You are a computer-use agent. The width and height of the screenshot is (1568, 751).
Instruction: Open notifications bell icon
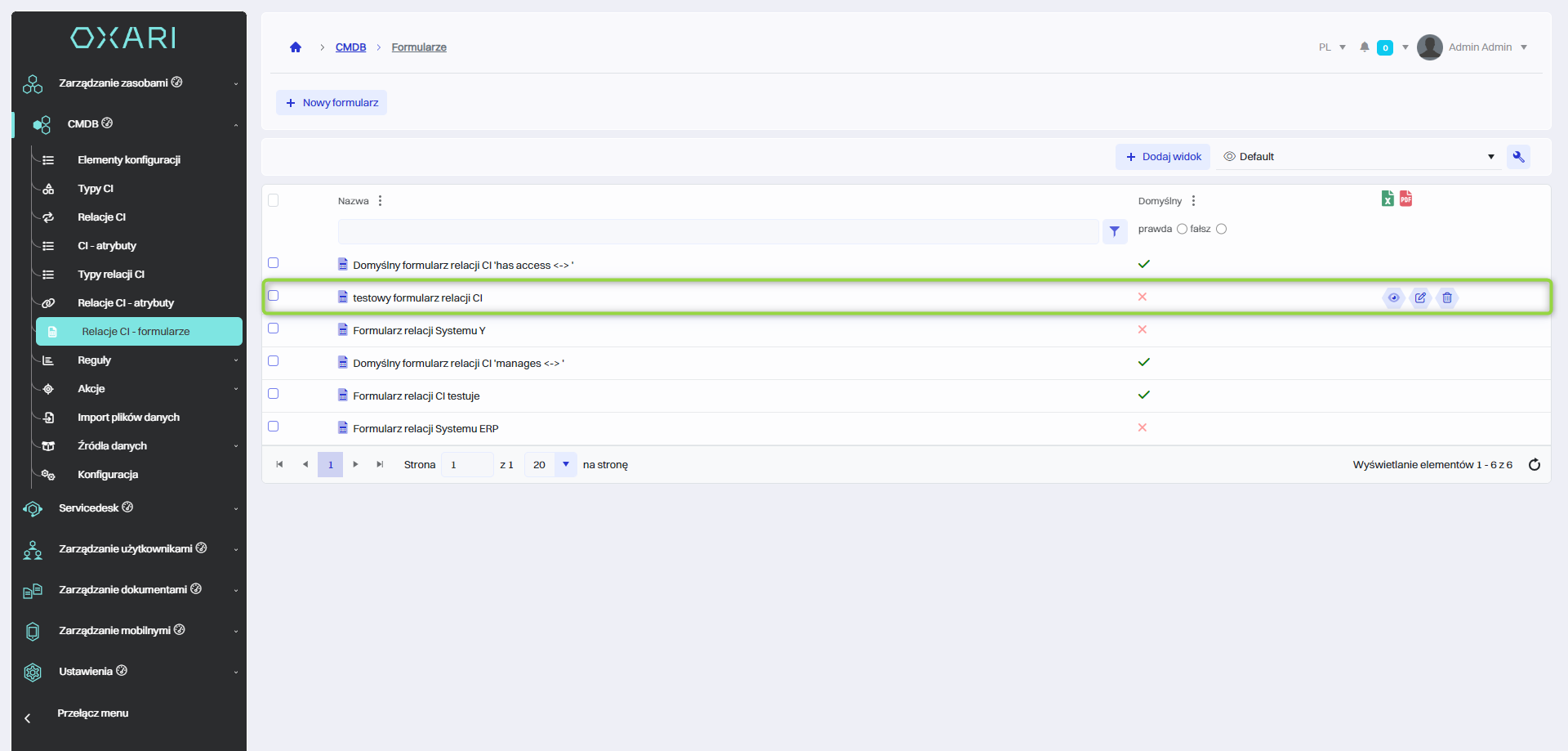[1365, 47]
